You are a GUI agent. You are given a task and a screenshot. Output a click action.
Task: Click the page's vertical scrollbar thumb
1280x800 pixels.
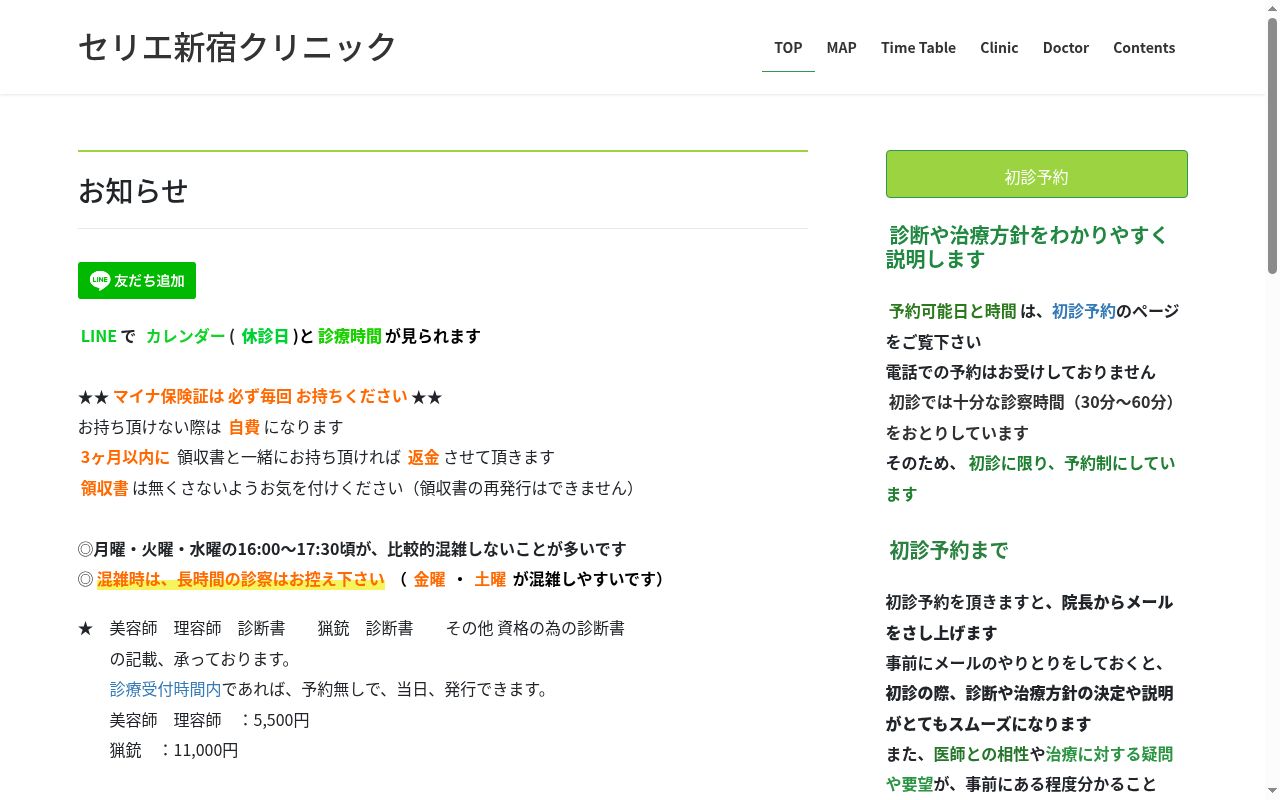point(1272,145)
